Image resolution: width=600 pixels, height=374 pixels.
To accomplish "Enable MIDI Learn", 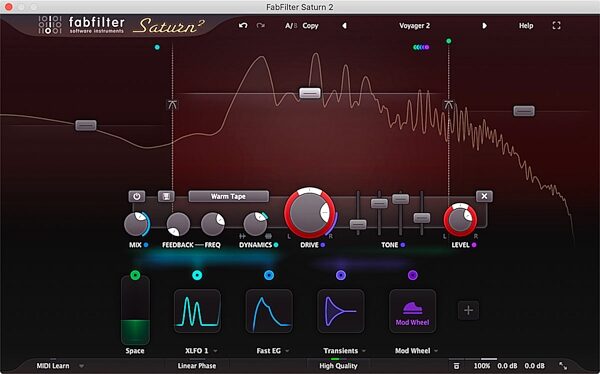I will pos(53,366).
